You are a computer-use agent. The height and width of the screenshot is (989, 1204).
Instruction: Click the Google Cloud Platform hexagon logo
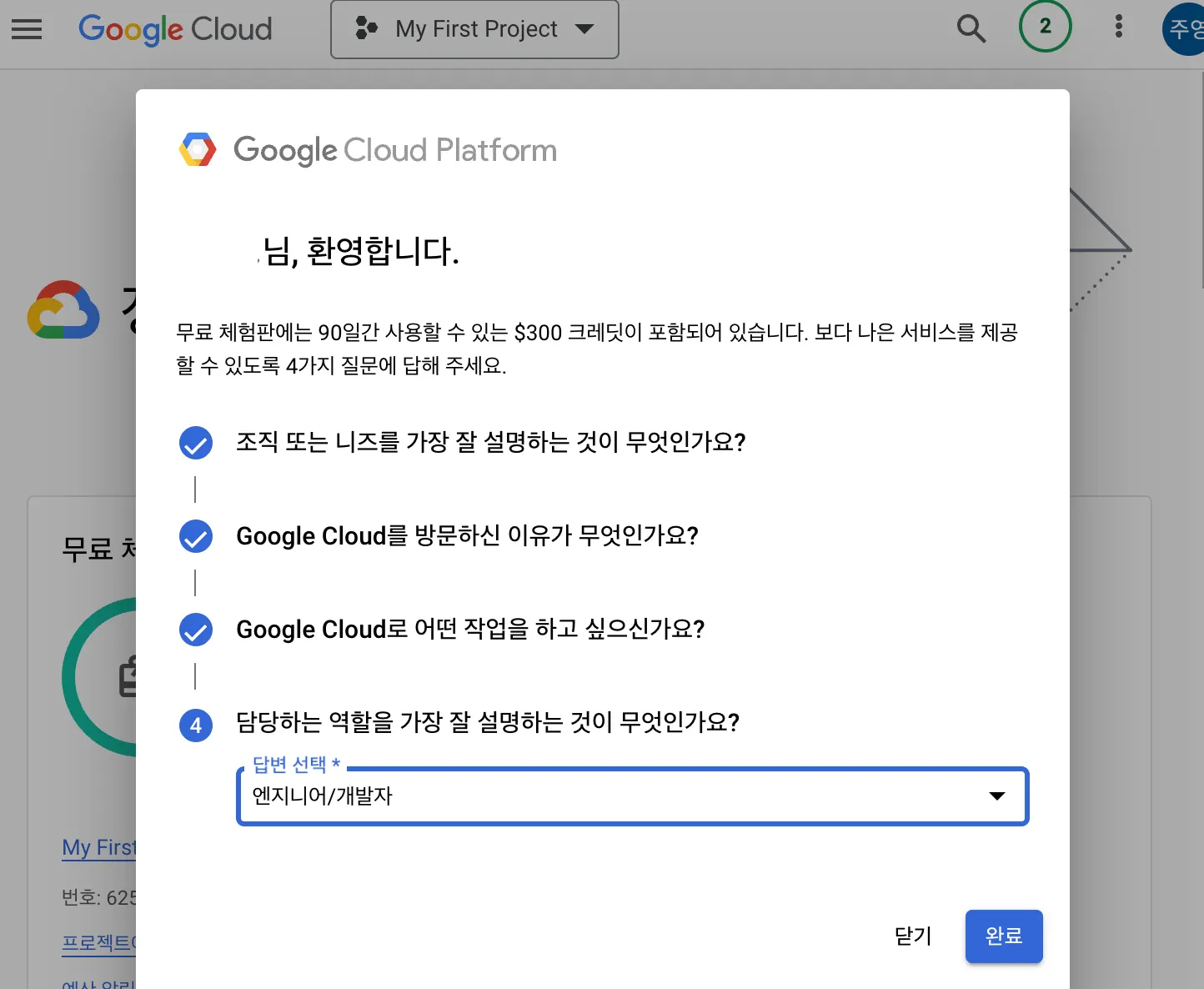click(x=198, y=150)
